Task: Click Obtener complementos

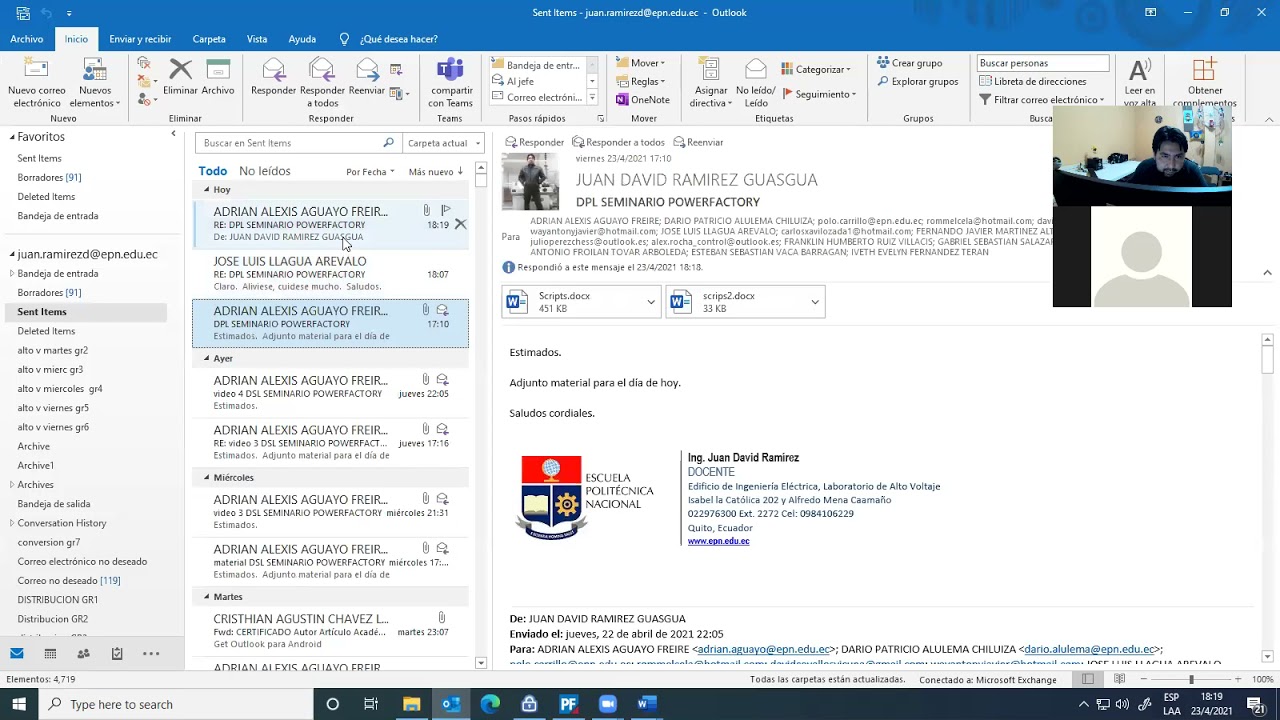Action: 1204,82
